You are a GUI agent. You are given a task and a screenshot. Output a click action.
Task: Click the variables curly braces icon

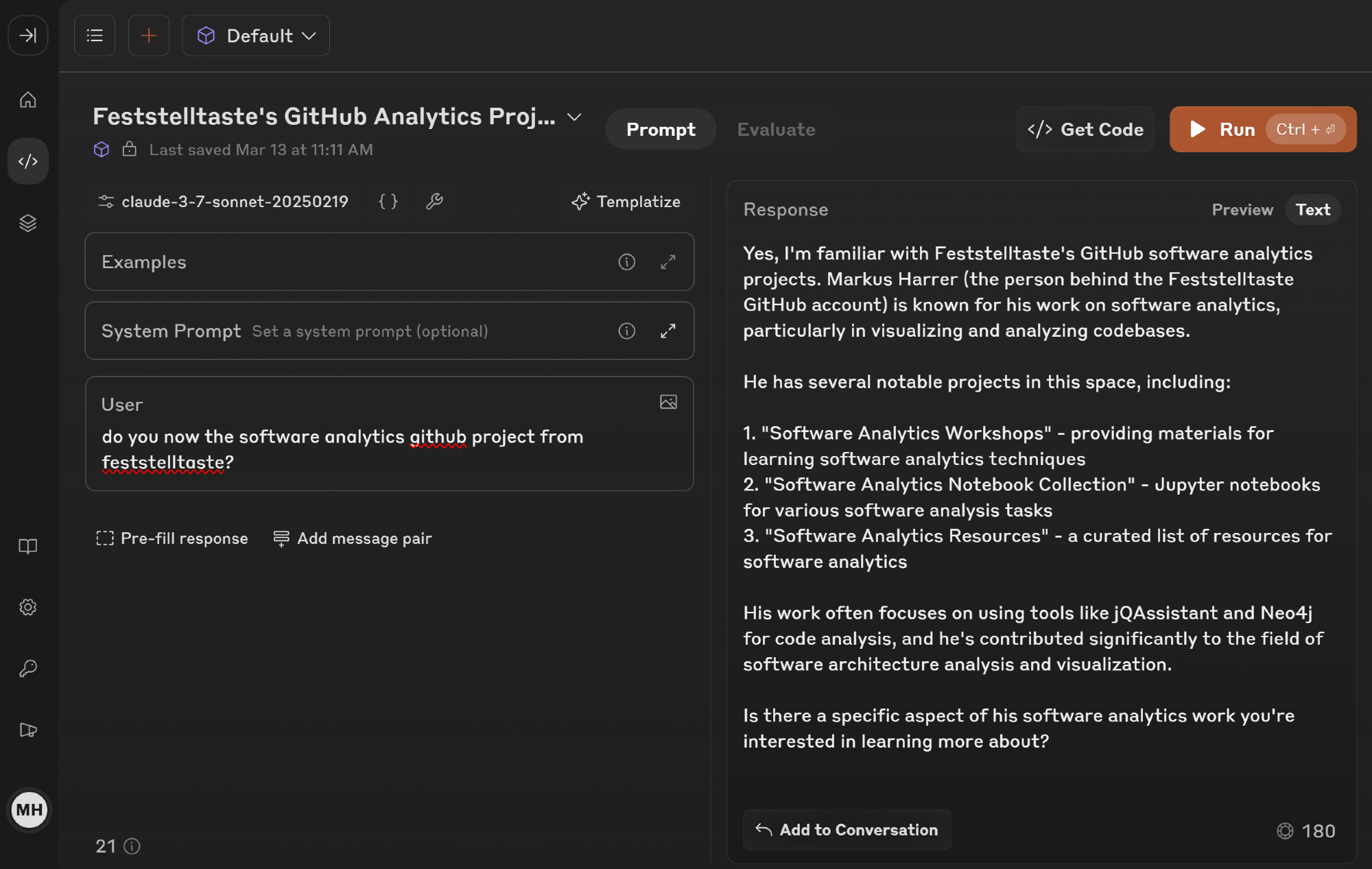coord(388,201)
